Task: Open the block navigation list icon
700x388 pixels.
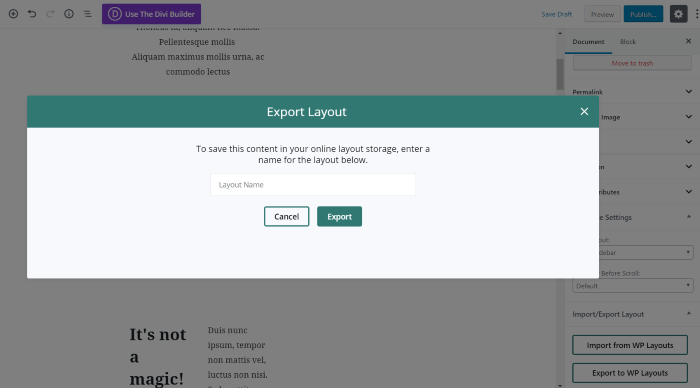Action: [88, 14]
